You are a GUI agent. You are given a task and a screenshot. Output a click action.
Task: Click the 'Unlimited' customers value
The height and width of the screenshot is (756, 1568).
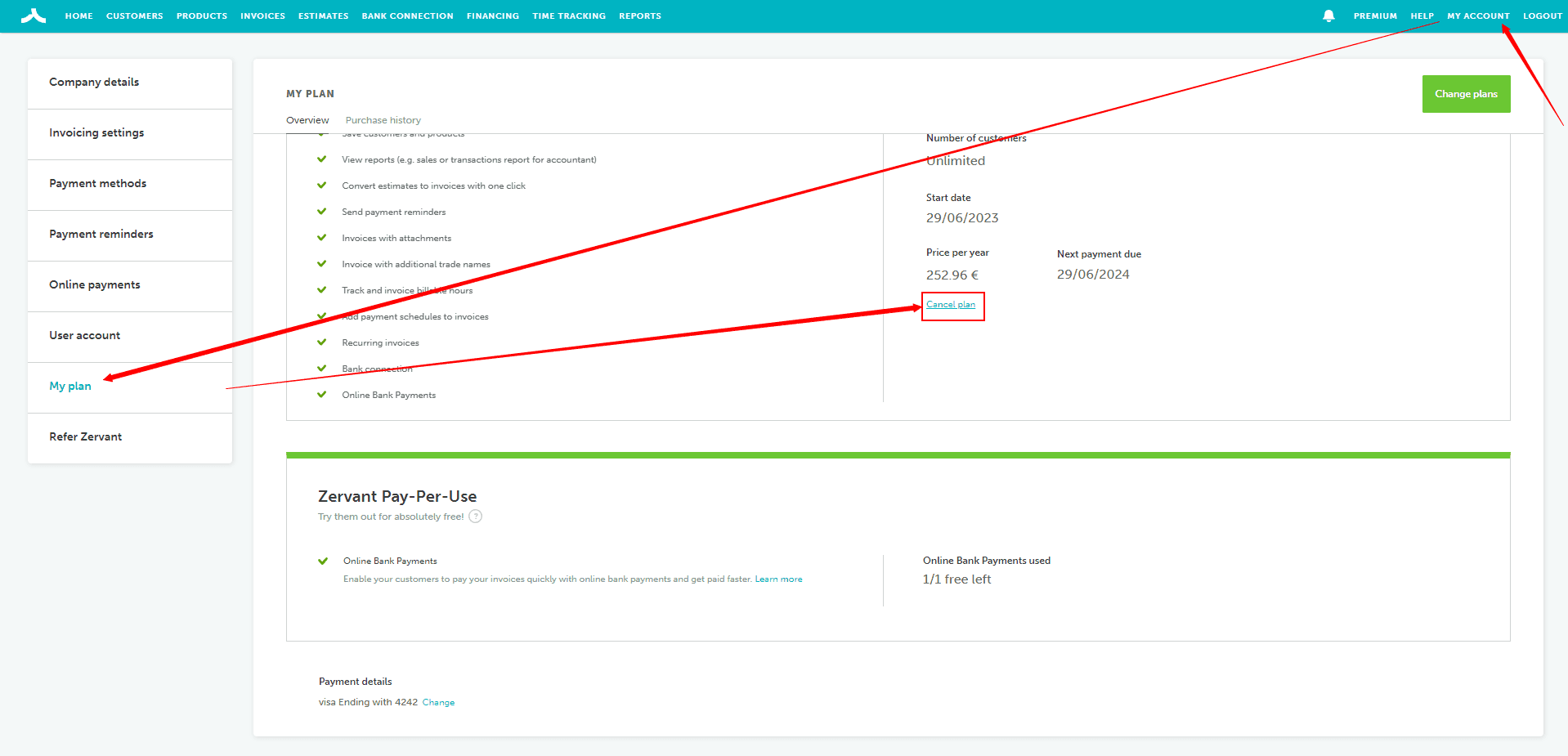[x=956, y=161]
